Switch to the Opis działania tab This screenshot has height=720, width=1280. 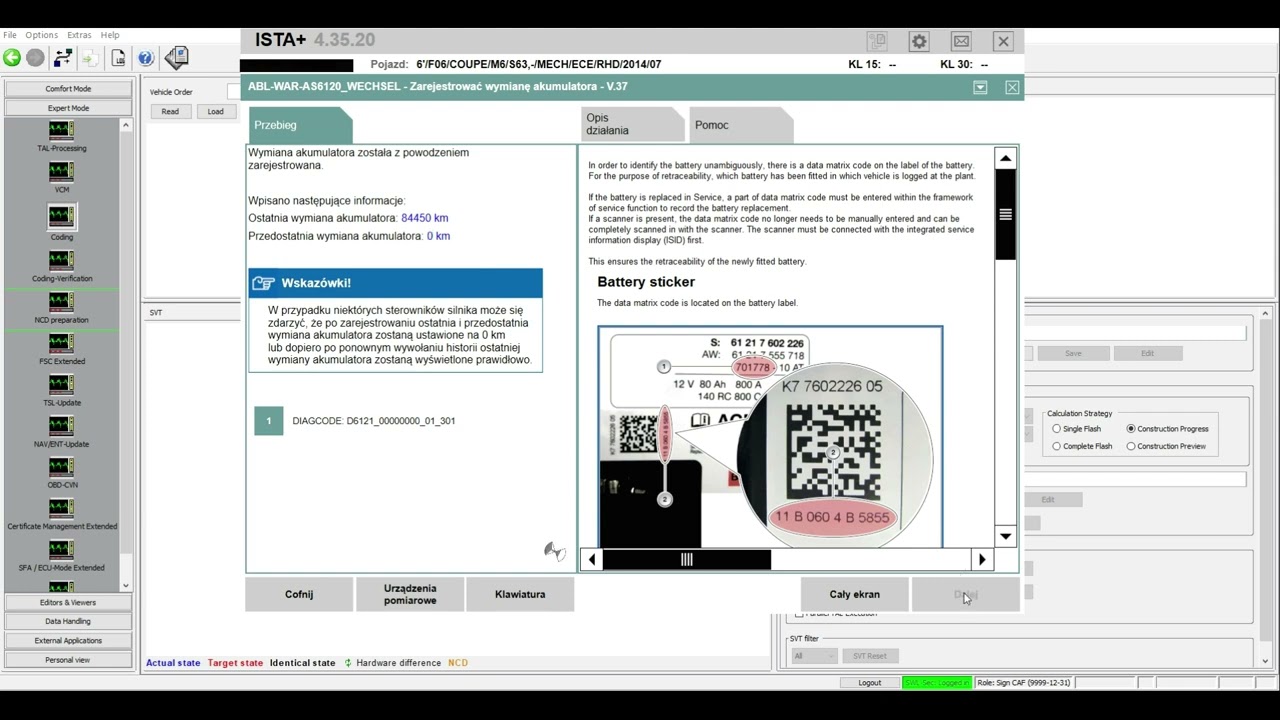tap(632, 125)
